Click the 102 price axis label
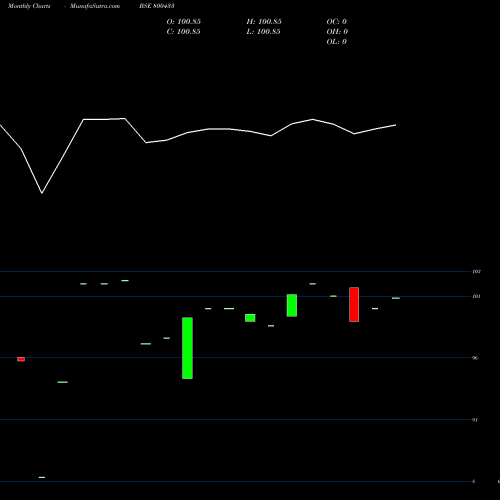500x500 pixels. pyautogui.click(x=477, y=272)
